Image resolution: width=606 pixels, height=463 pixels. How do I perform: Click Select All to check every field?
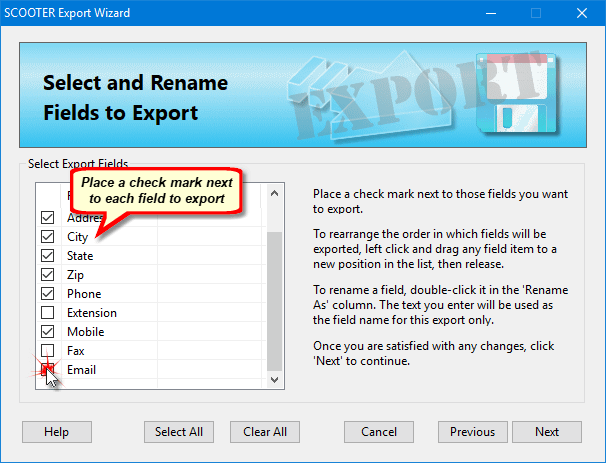click(179, 432)
